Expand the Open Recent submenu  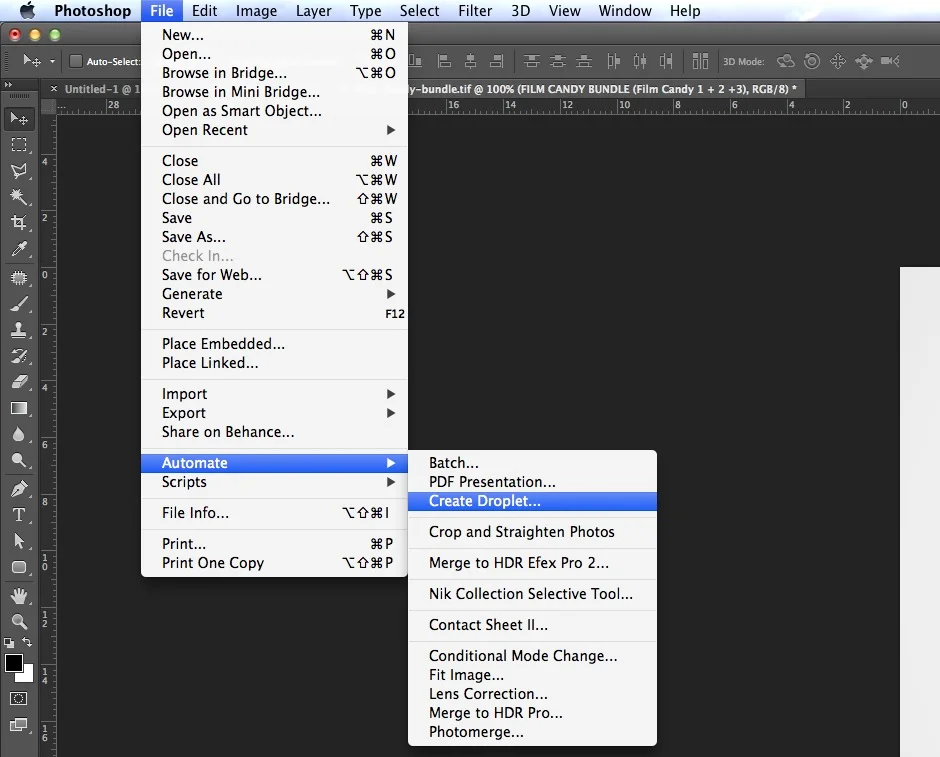(274, 130)
